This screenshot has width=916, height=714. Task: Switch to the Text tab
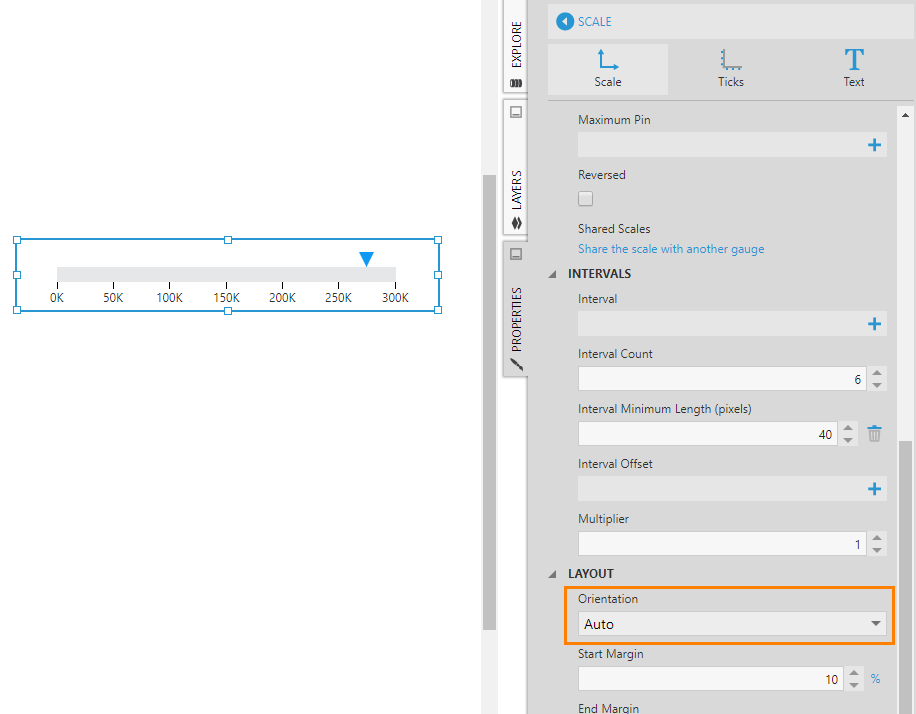point(853,69)
